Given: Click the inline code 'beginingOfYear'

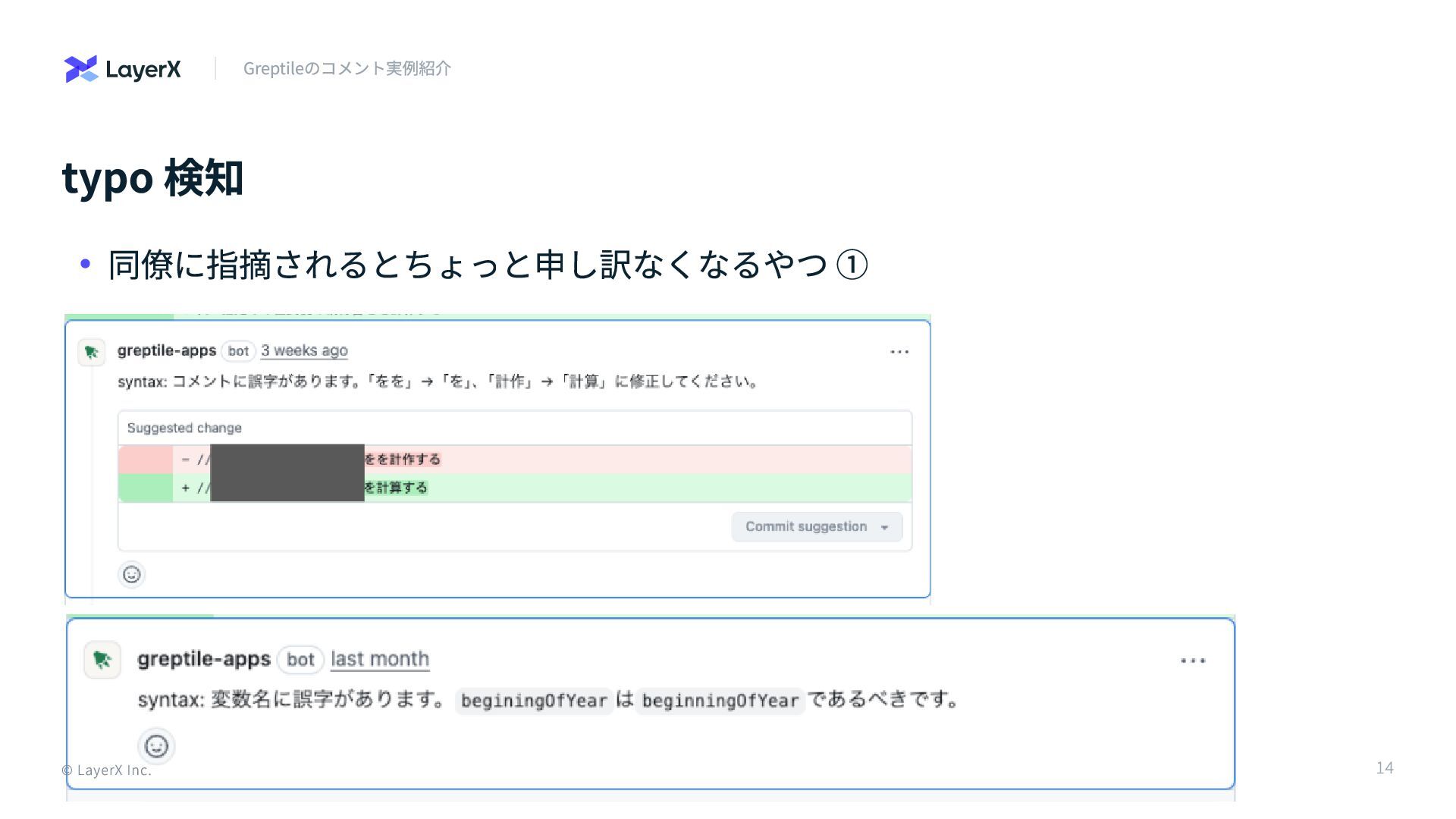Looking at the screenshot, I should point(534,701).
